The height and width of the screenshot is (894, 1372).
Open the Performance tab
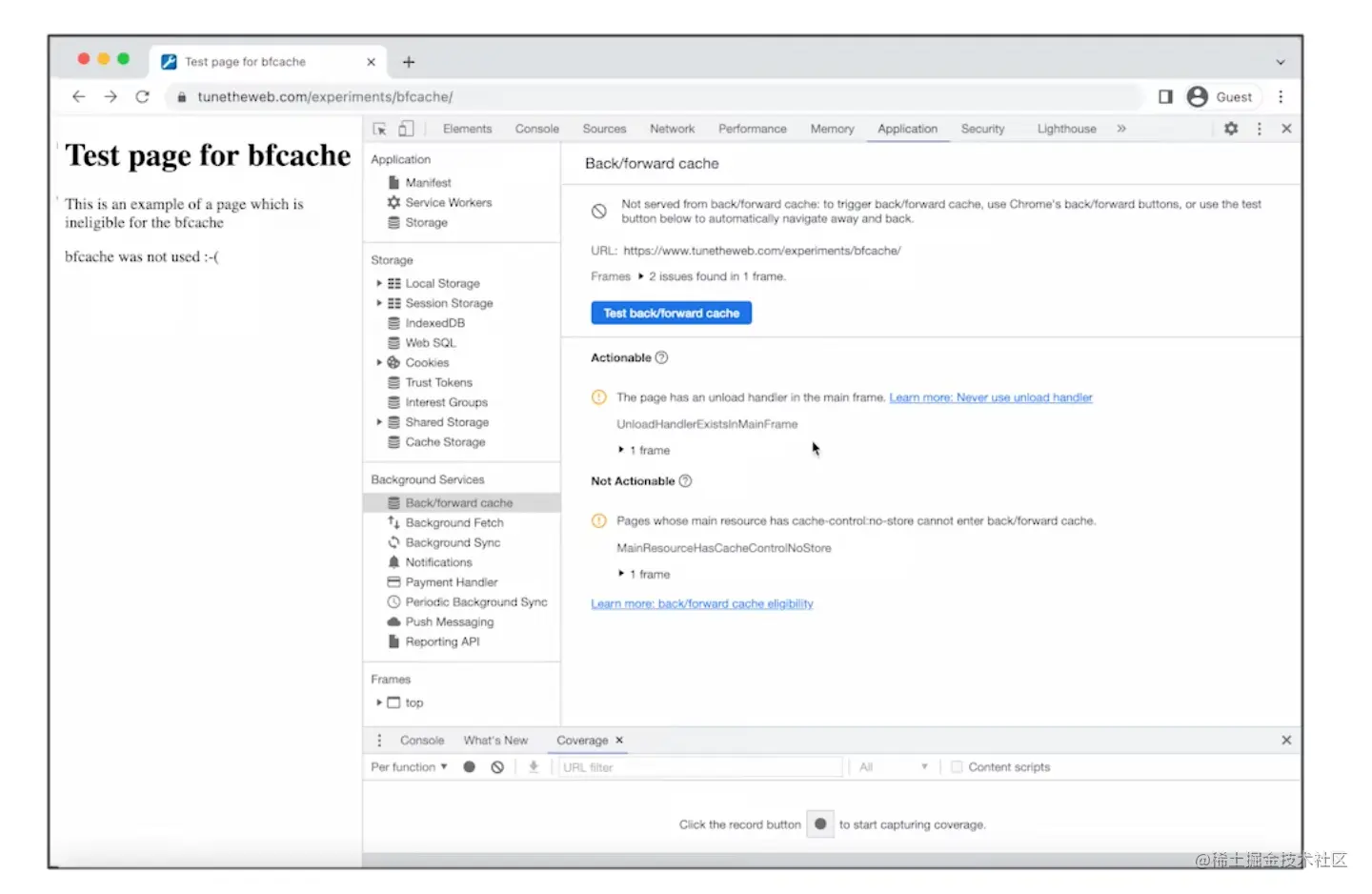click(753, 129)
